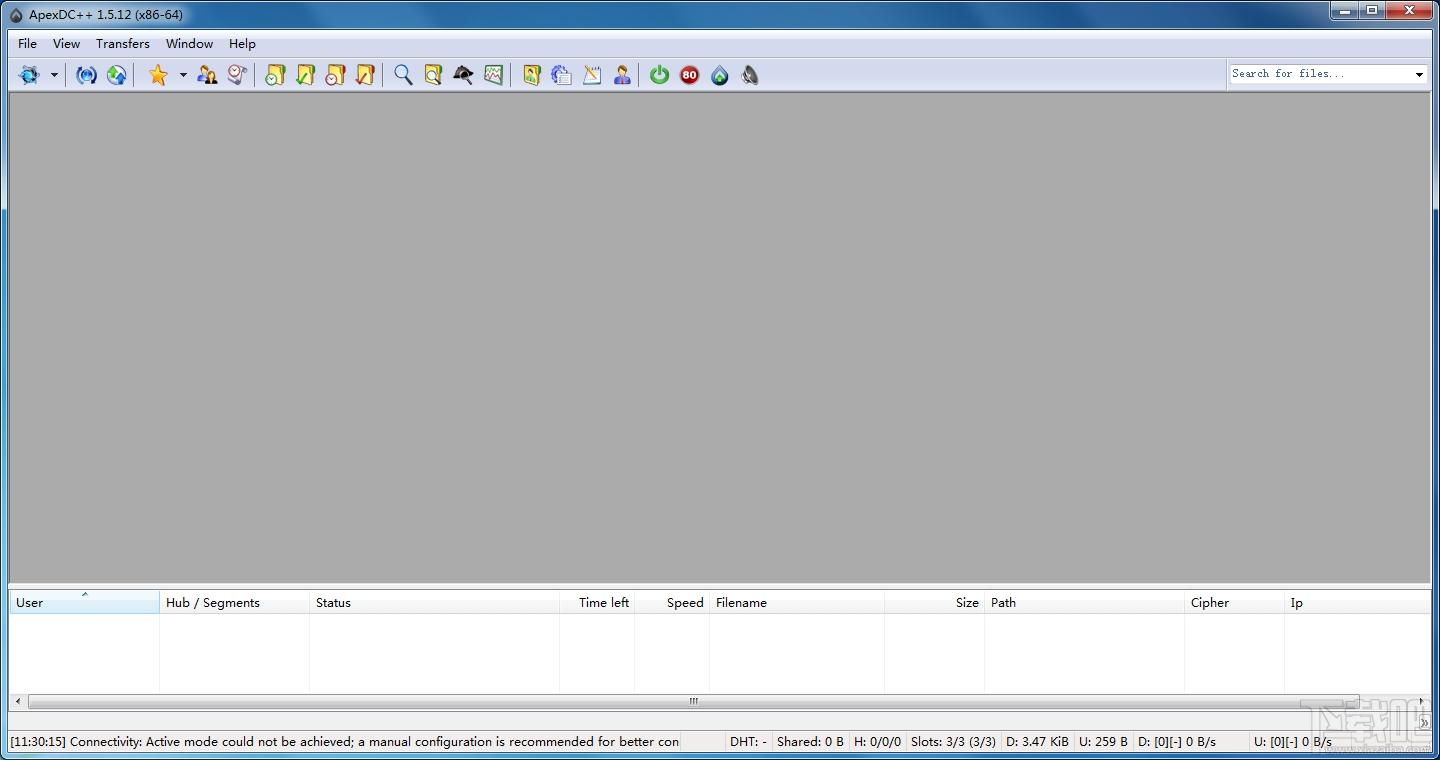Open the Search Spy hat icon
This screenshot has height=760, width=1440.
[x=463, y=75]
